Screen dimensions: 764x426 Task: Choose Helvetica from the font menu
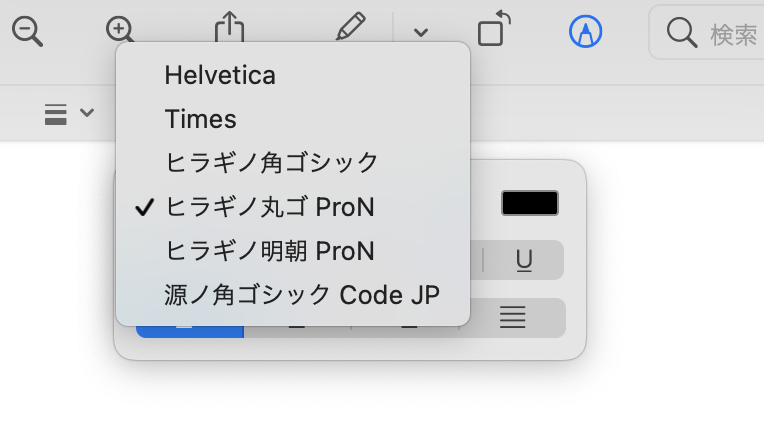[x=220, y=75]
